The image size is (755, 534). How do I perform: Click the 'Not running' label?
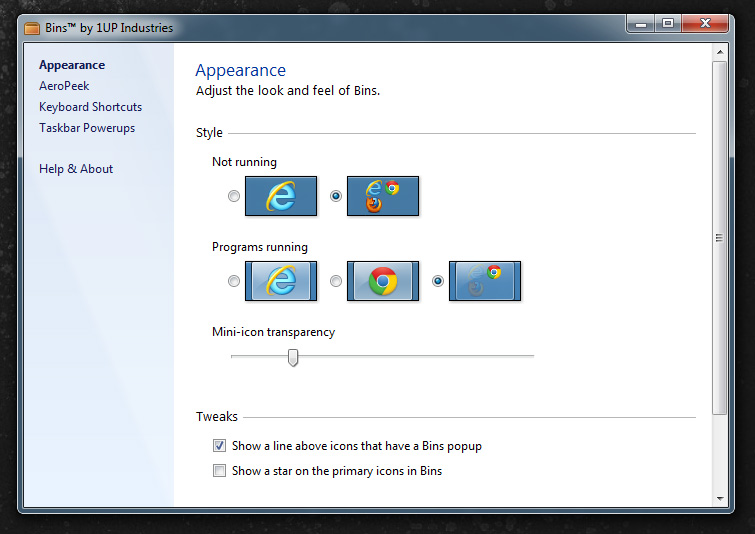click(x=245, y=162)
